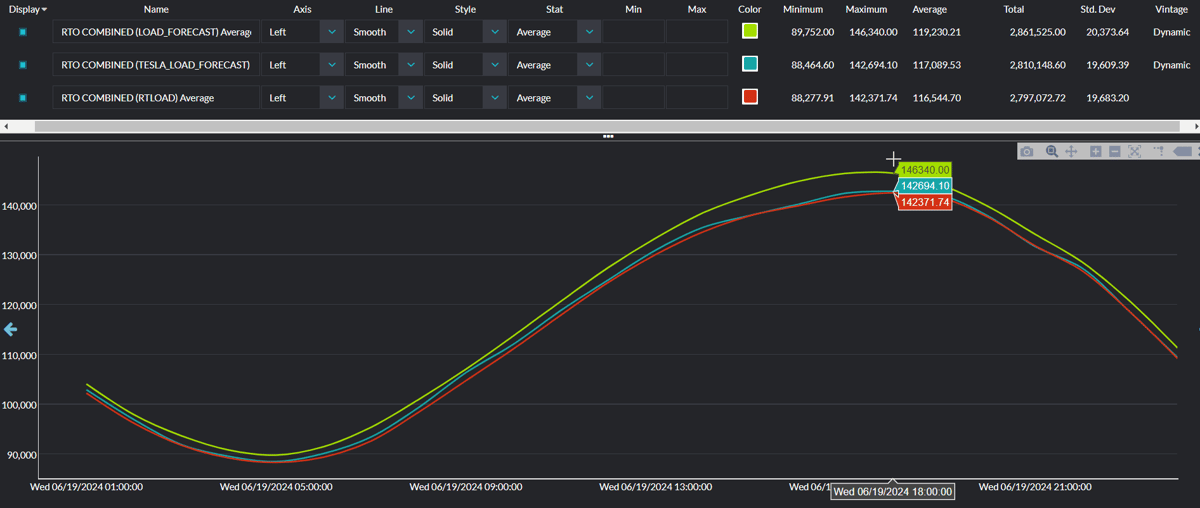The height and width of the screenshot is (508, 1200).
Task: Open the Display column header menu
Action: [28, 9]
